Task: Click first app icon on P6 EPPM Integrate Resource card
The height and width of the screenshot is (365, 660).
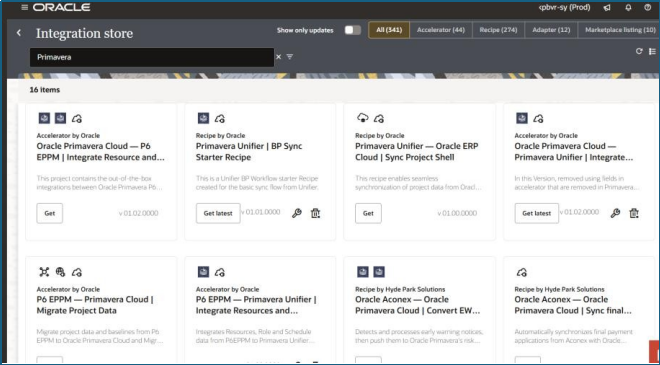Action: [44, 118]
